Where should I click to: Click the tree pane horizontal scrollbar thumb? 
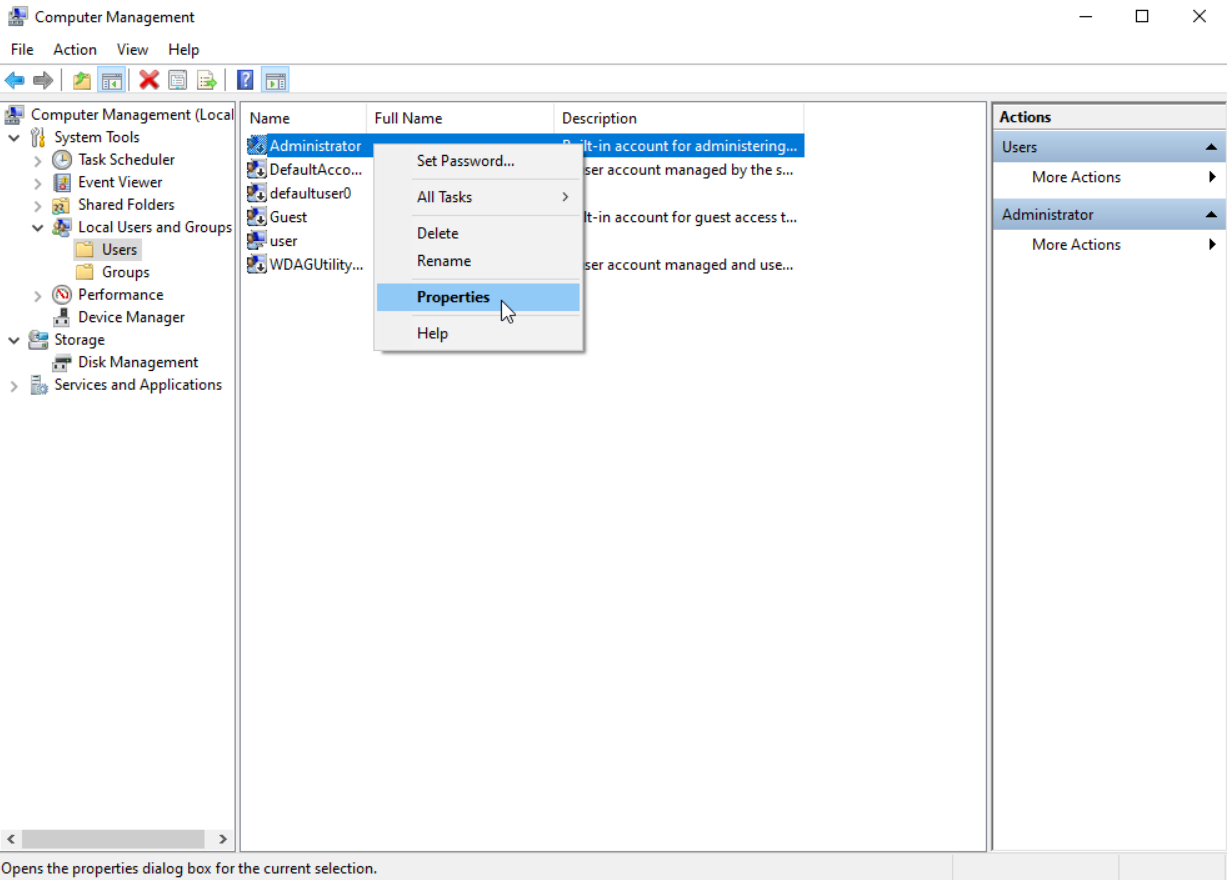tap(113, 840)
